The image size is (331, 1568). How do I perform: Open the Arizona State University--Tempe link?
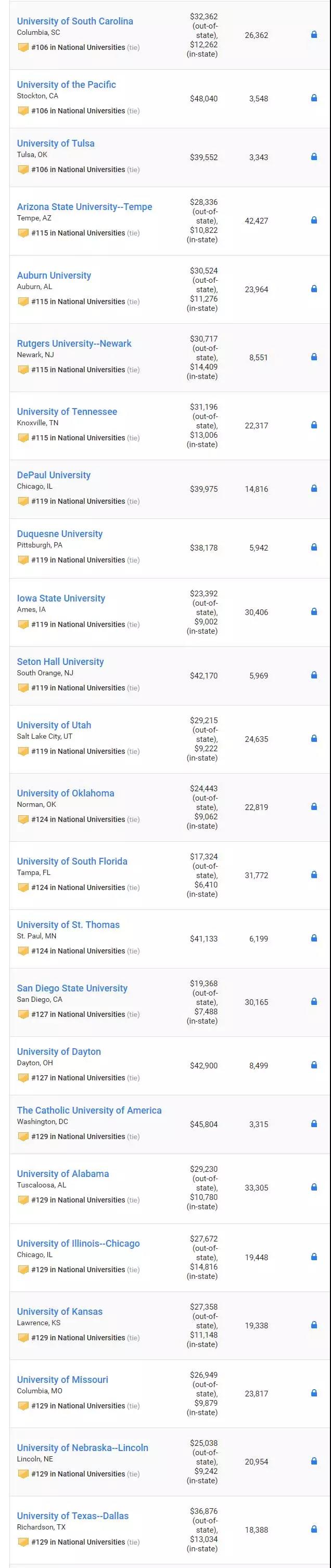click(x=85, y=207)
